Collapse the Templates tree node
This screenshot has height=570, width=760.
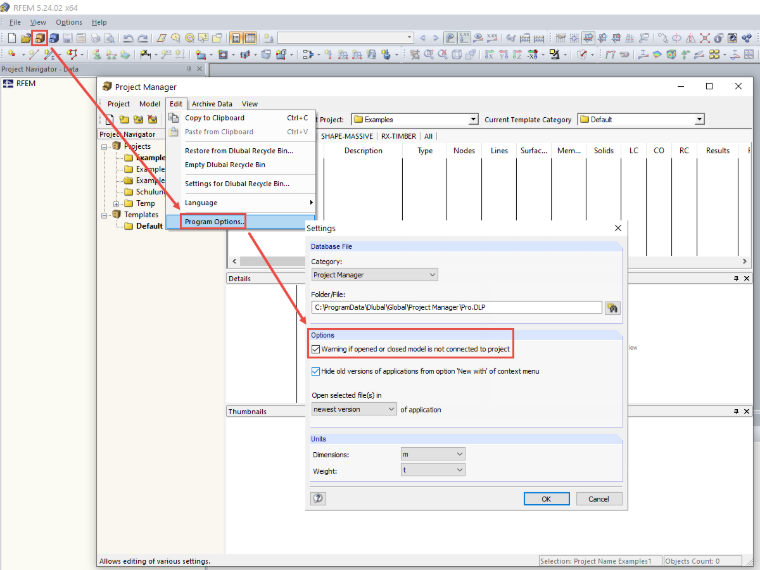104,215
